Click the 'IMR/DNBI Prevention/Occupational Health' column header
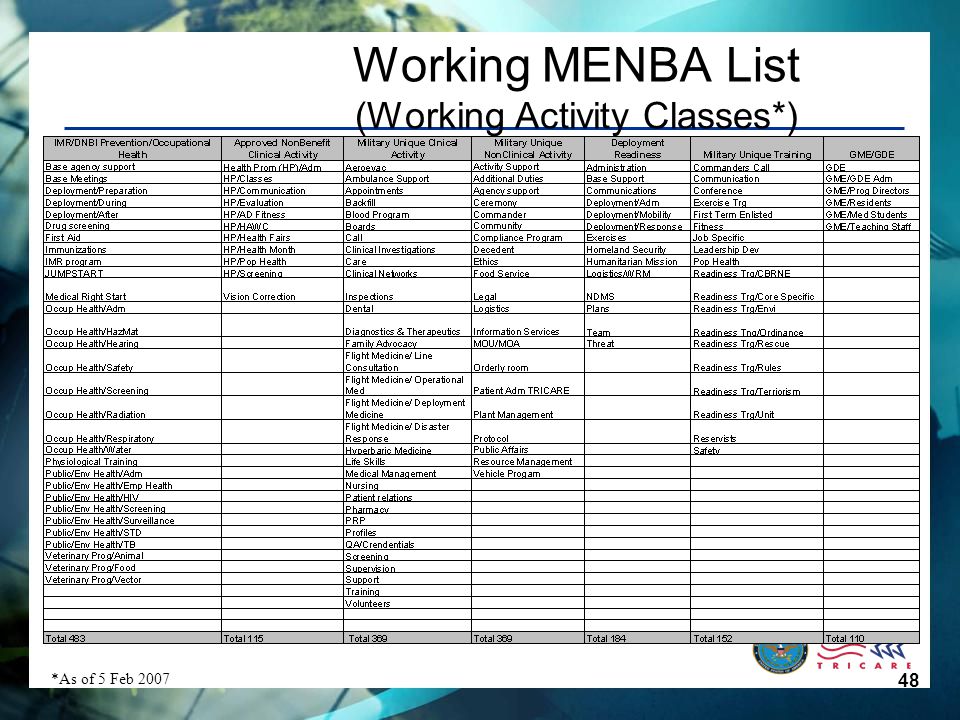Screen dimensions: 960x720 tap(132, 149)
